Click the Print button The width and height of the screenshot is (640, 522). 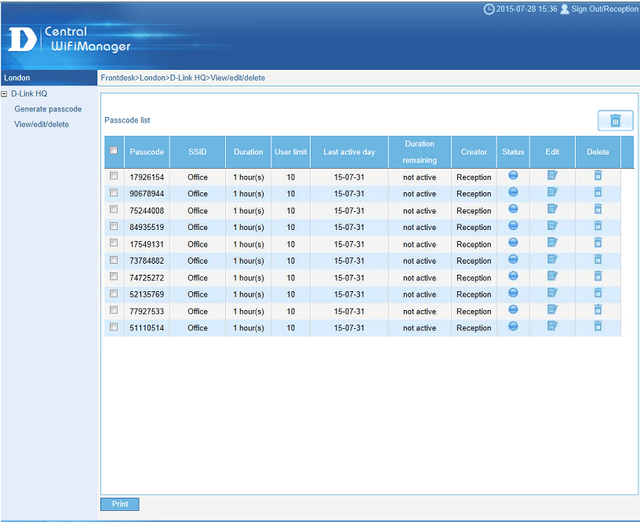(120, 504)
